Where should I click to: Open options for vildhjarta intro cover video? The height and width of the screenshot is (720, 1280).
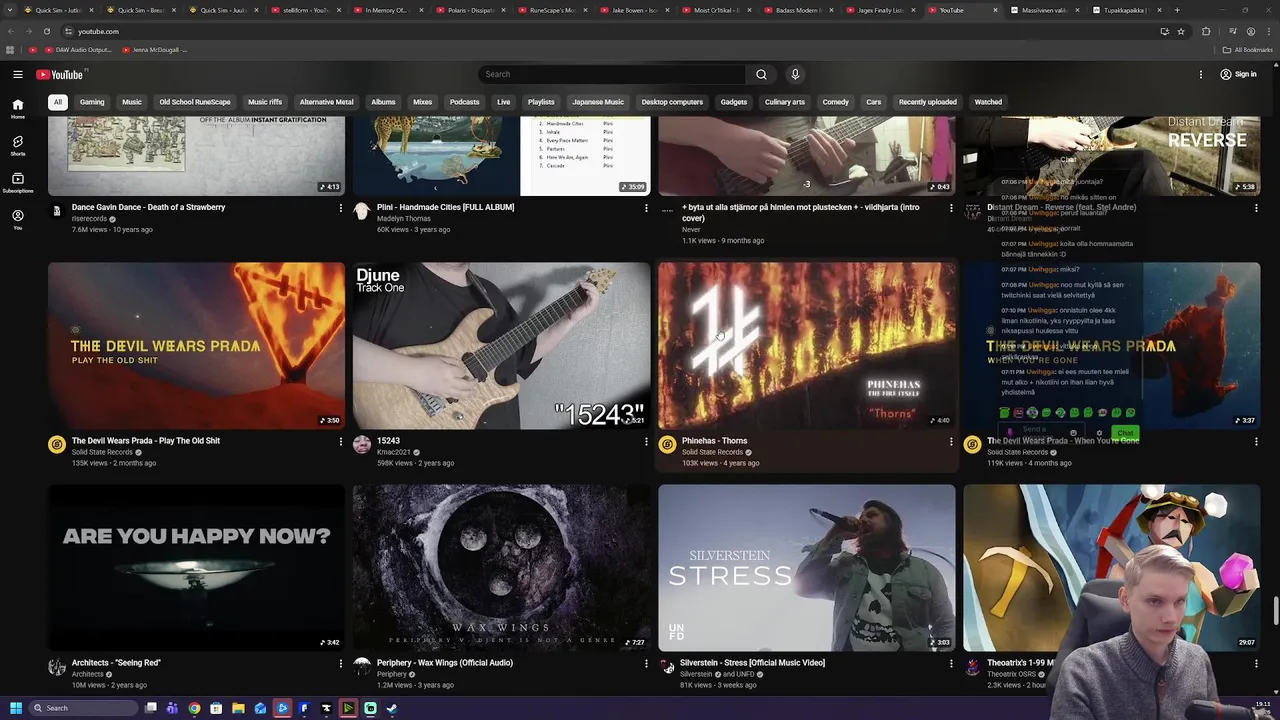click(x=951, y=208)
